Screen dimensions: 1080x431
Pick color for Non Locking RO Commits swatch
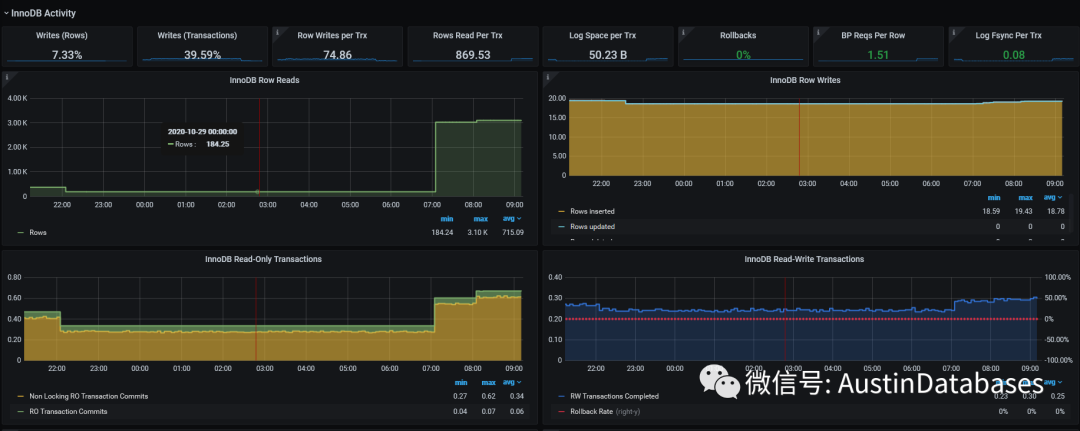coord(21,396)
